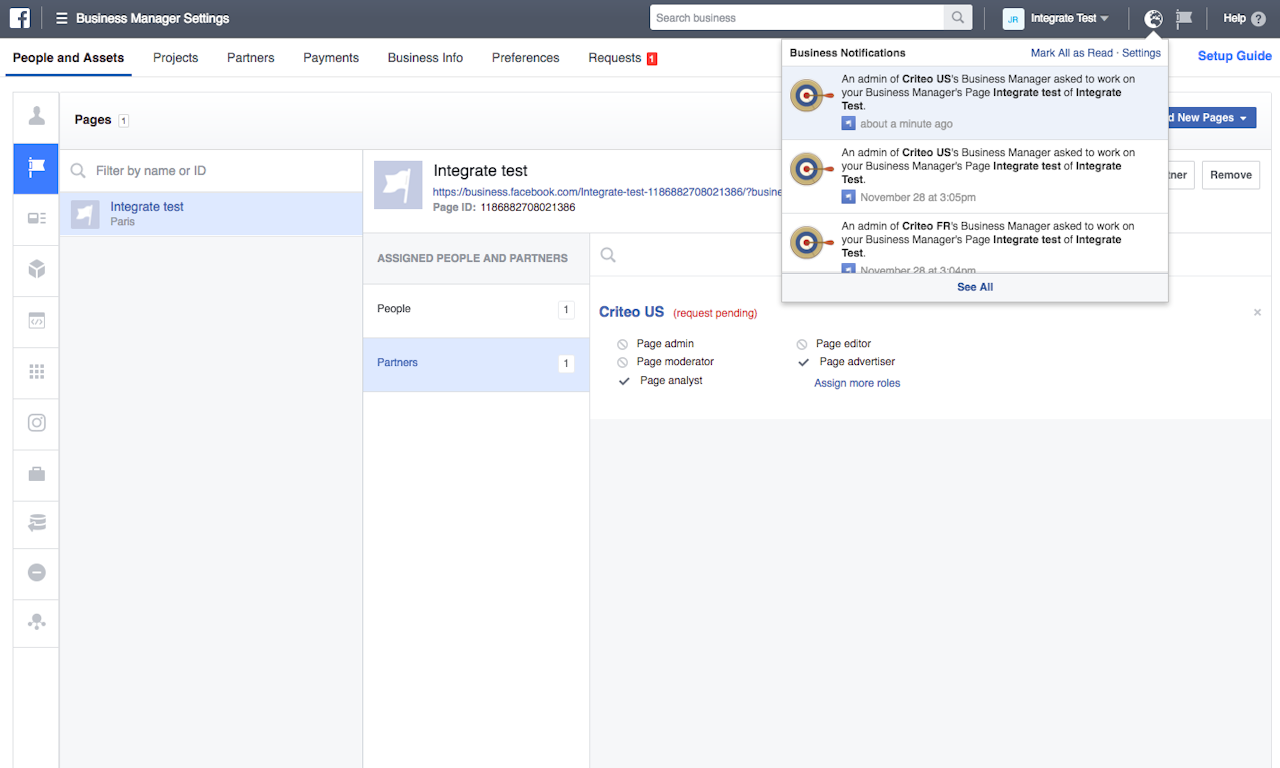Open the Instagram Accounts sidebar icon
This screenshot has width=1280, height=768.
tap(37, 423)
